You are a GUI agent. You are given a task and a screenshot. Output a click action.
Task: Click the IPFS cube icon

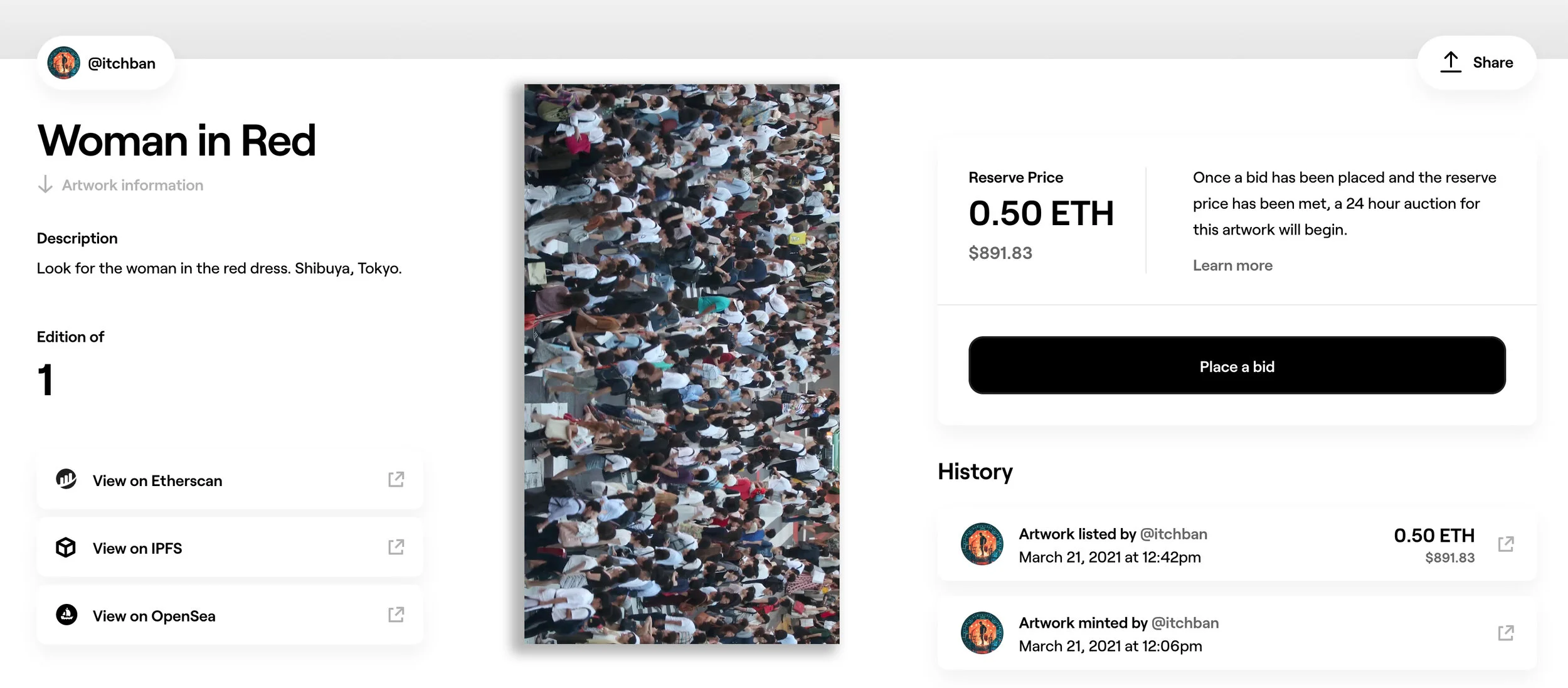click(66, 548)
